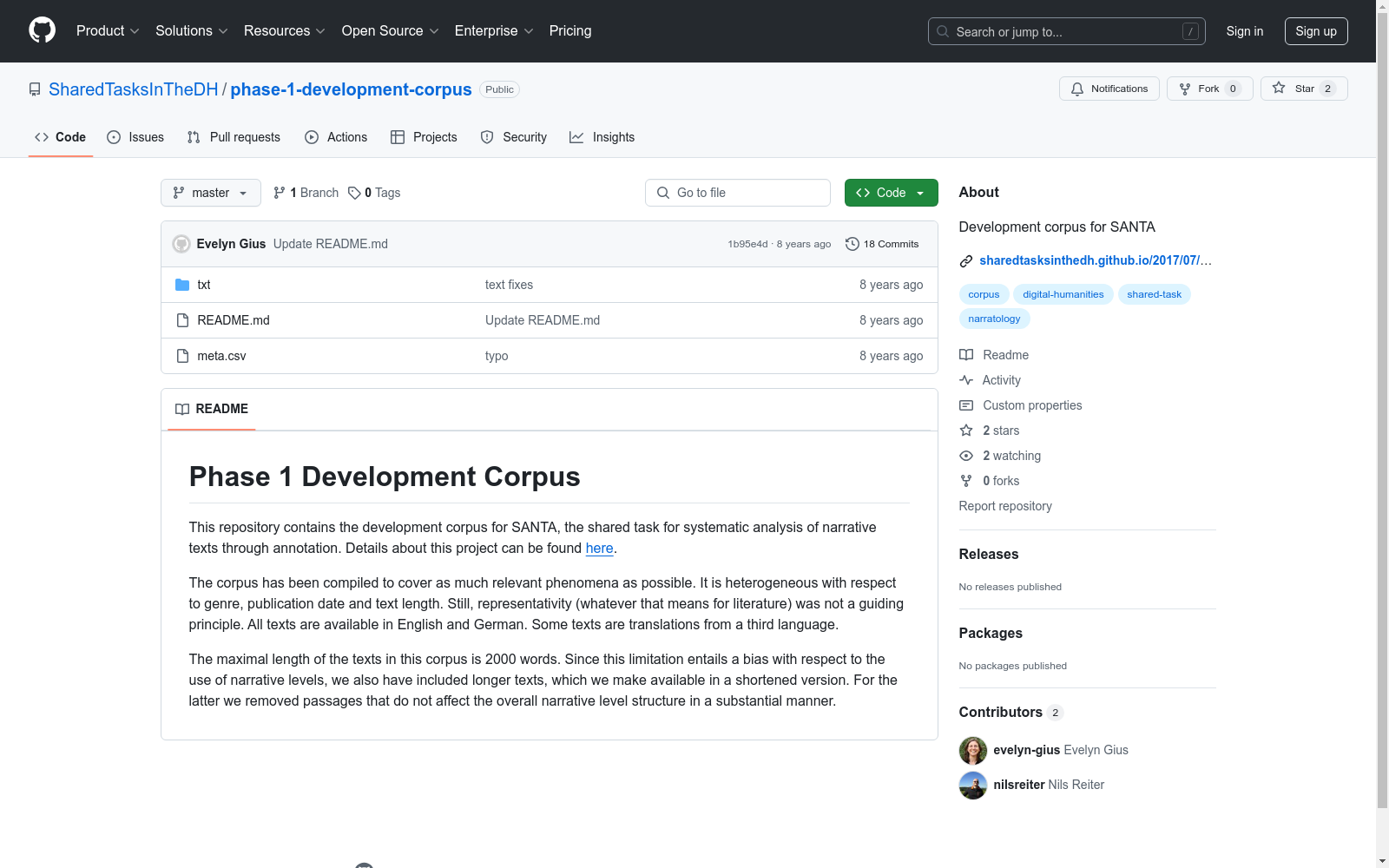This screenshot has width=1389, height=868.
Task: Click the Search or jump to field
Action: click(x=1067, y=31)
